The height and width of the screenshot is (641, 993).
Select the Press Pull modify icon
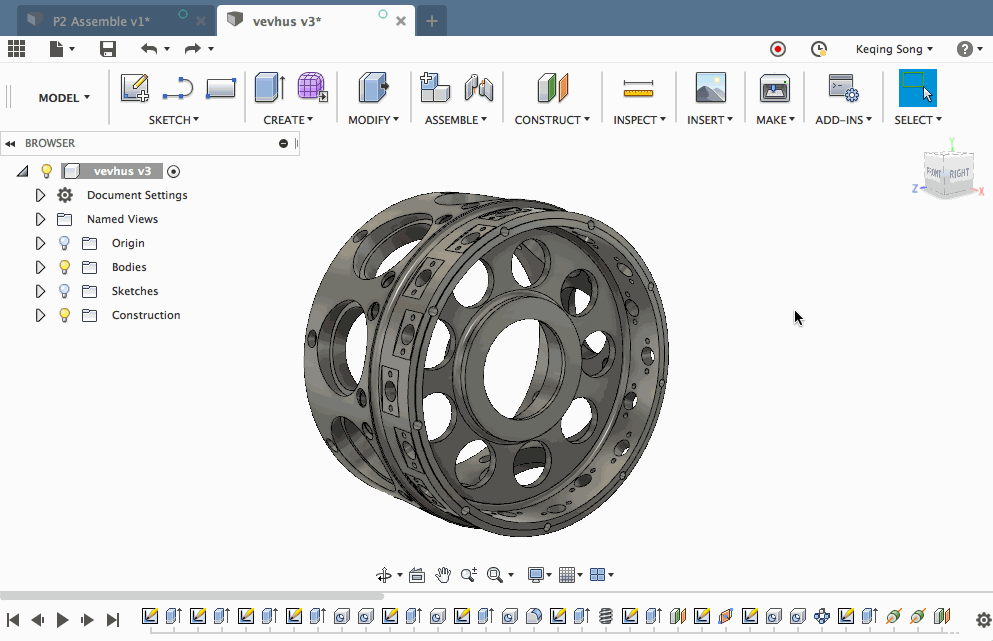(372, 88)
